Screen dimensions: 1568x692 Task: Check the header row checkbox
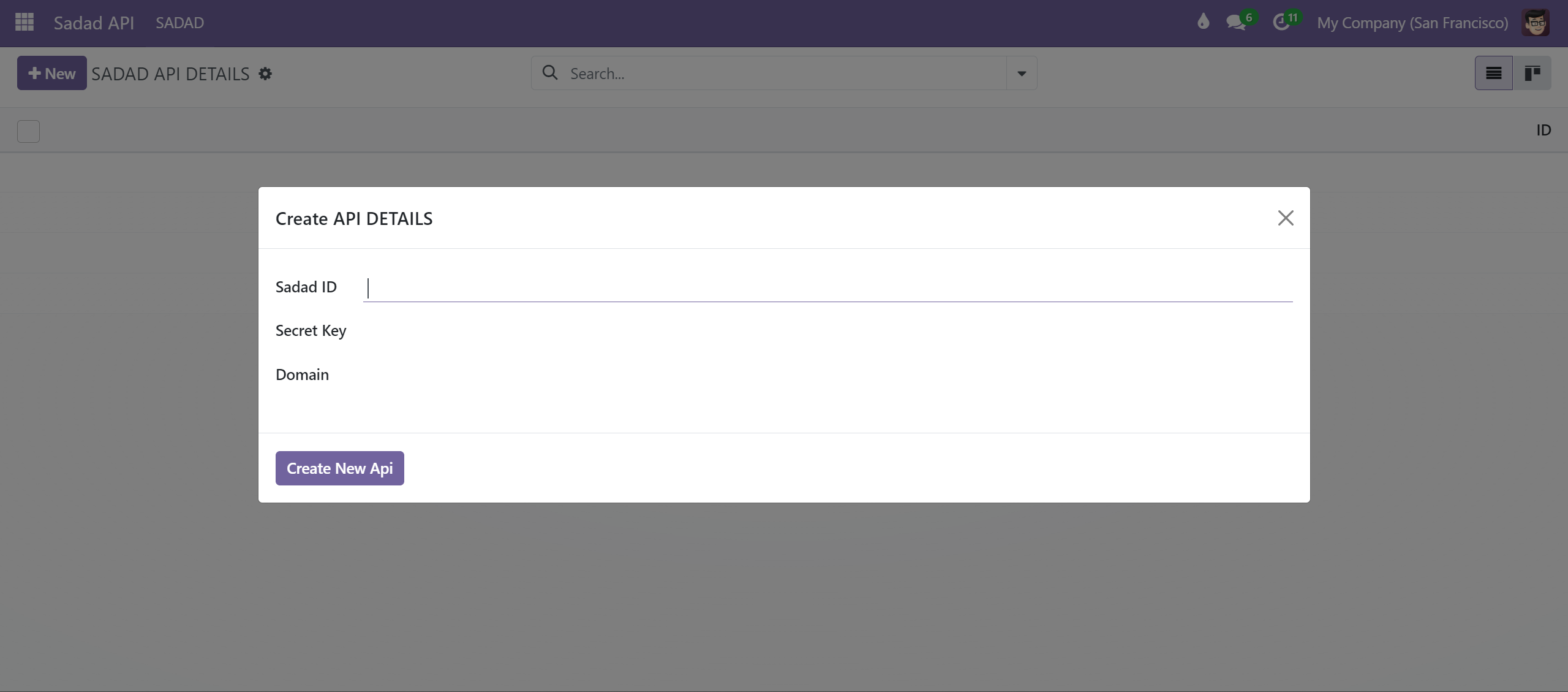click(27, 130)
